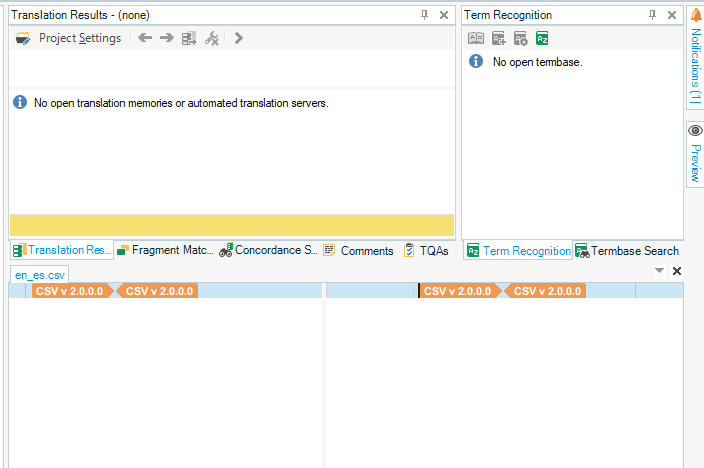Click second target CSV v 2.0.0.0 tag
The image size is (704, 468).
click(545, 291)
